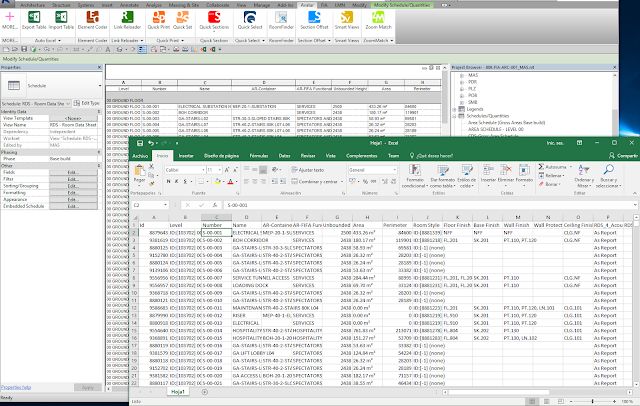
Task: Click Section Offset icon in Revit
Action: tap(314, 20)
